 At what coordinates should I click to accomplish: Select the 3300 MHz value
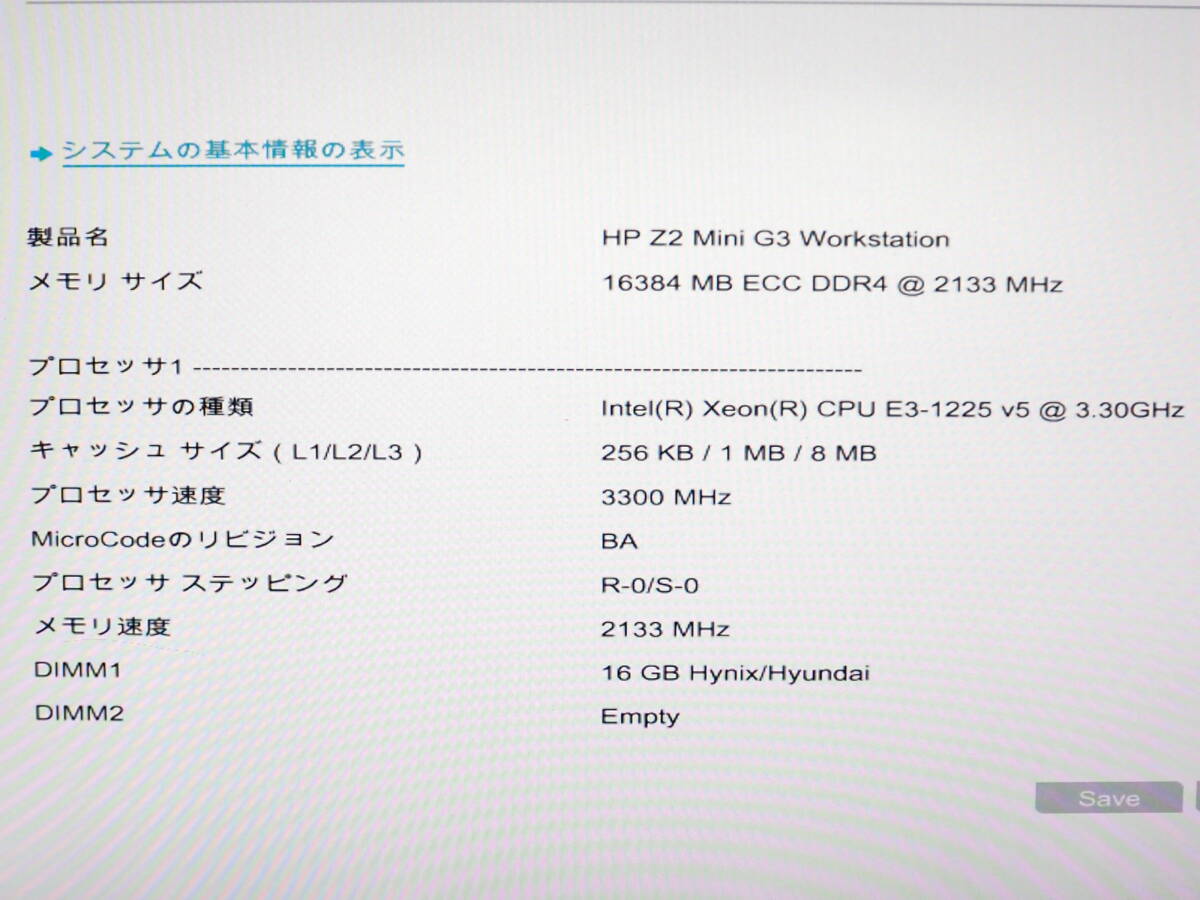click(x=666, y=497)
